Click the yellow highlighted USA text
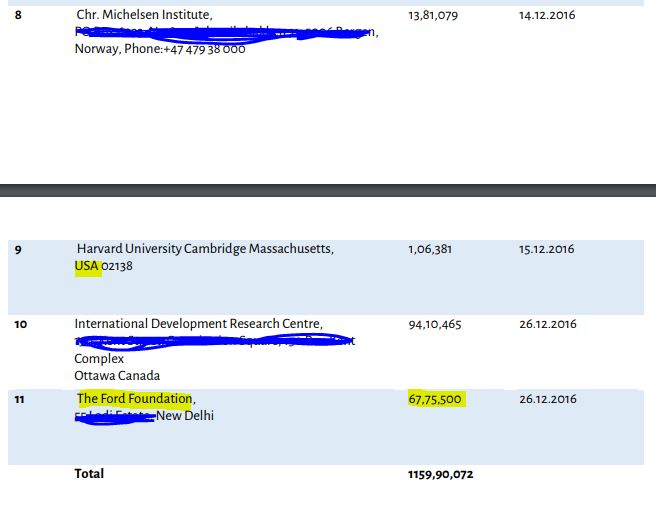This screenshot has width=656, height=521. pyautogui.click(x=87, y=266)
